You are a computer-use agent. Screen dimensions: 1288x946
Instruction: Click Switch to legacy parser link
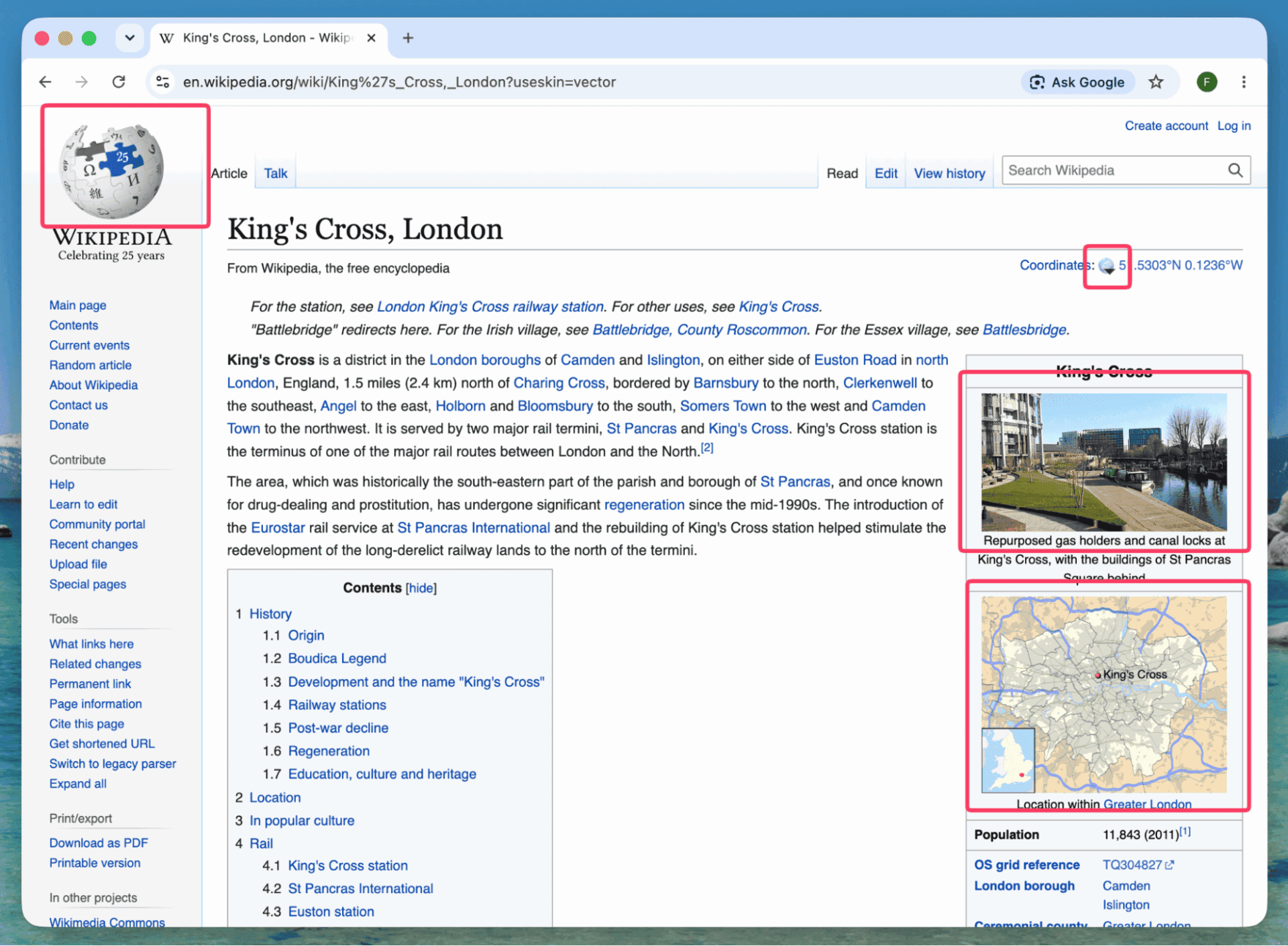click(113, 764)
